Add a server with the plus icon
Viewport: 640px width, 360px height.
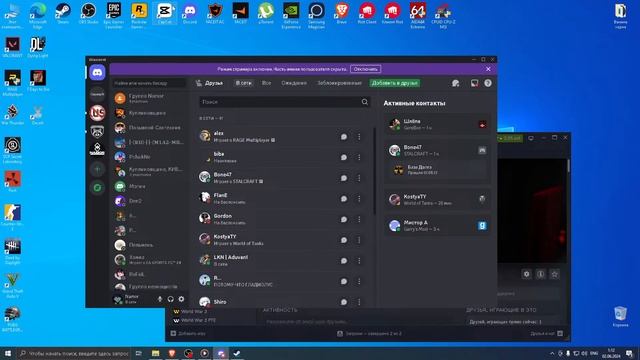coord(97,169)
